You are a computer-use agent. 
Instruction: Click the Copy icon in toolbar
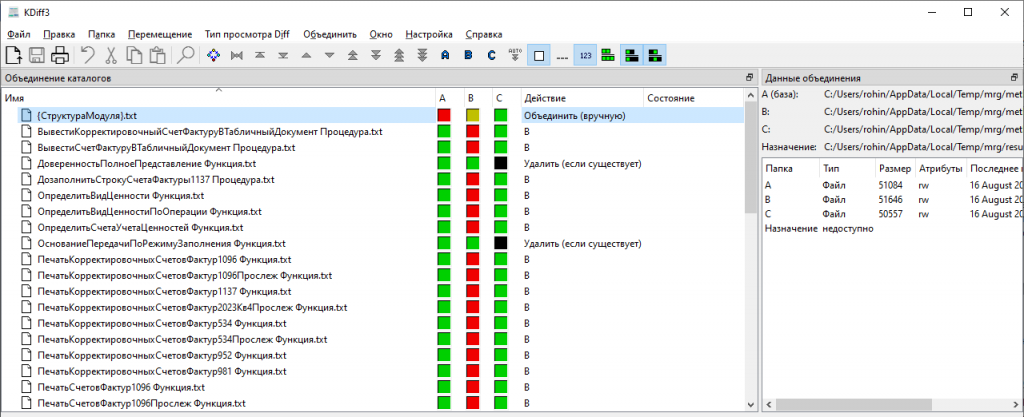[x=134, y=55]
